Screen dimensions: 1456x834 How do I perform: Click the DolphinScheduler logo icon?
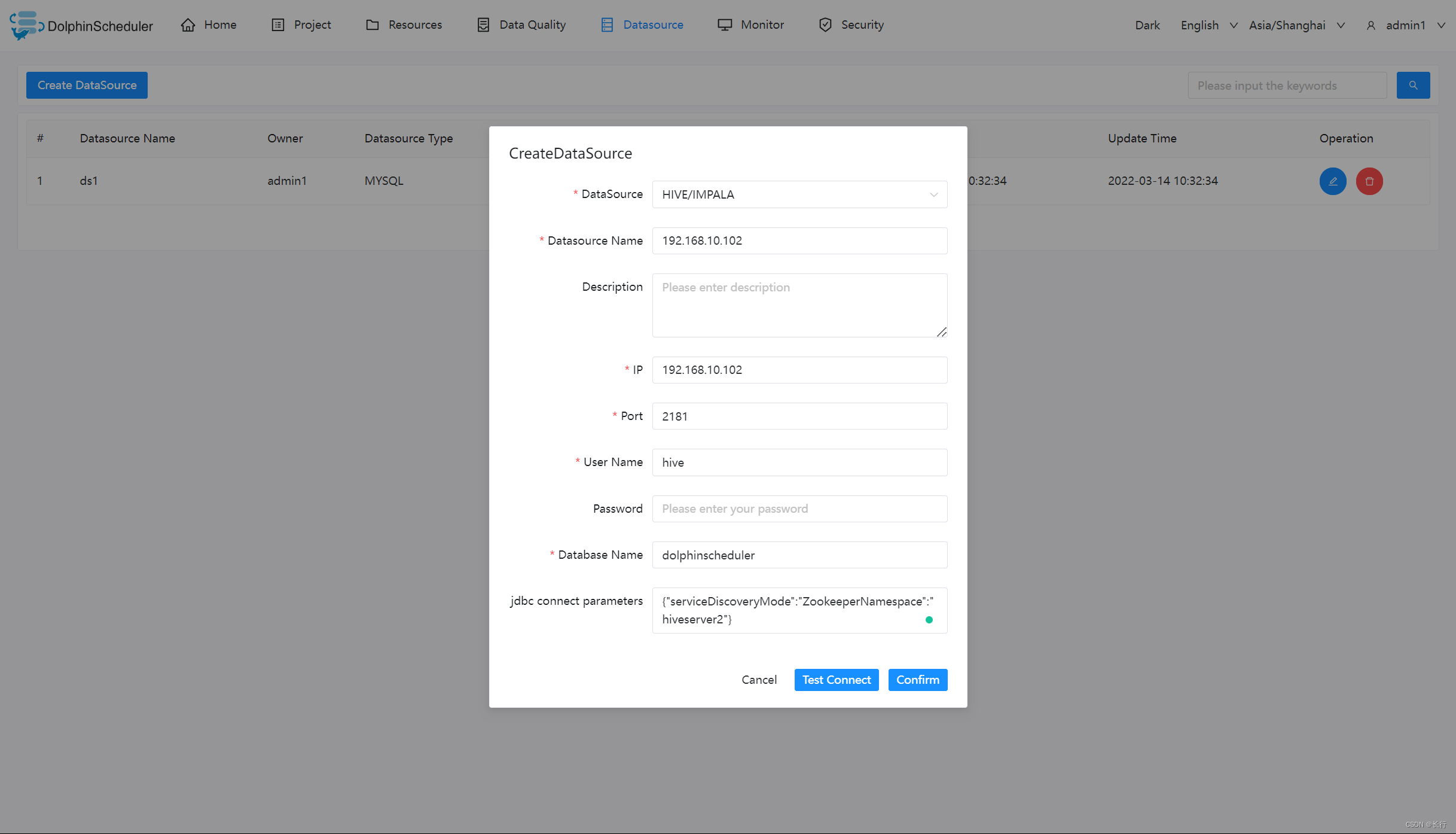tap(25, 25)
